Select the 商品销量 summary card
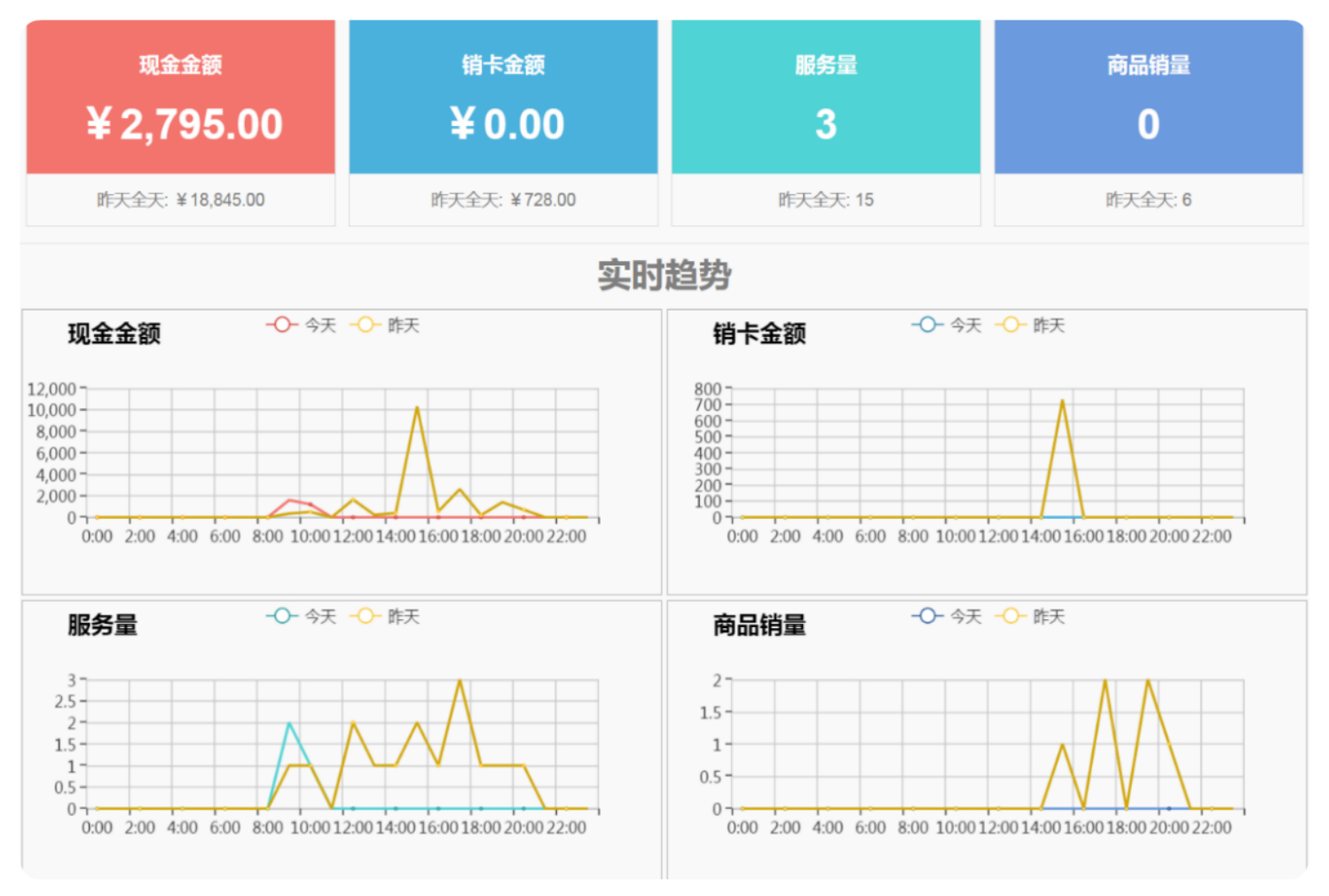Screen dimensions: 1329x896 point(1148,98)
